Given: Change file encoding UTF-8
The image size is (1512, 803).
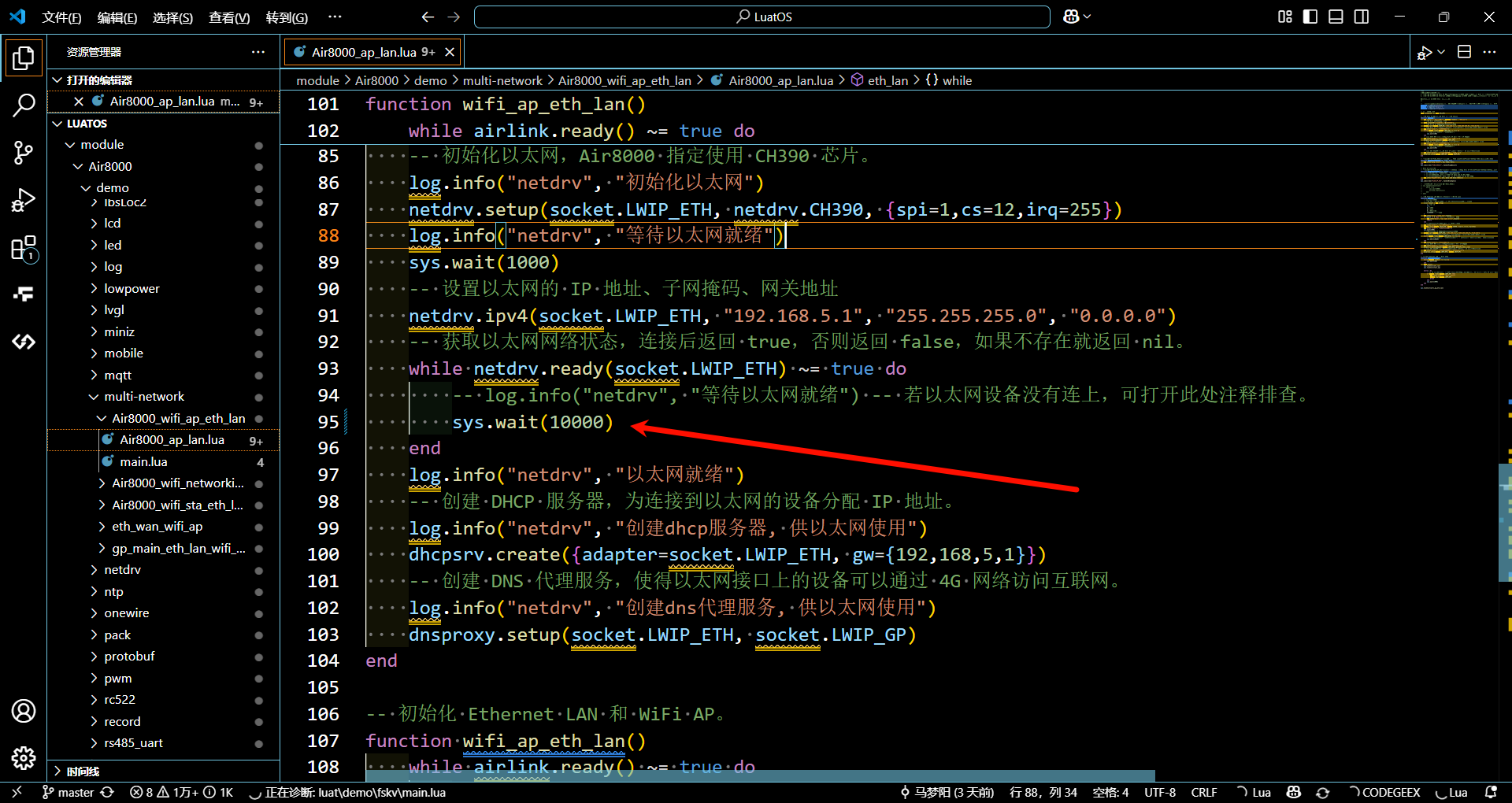Looking at the screenshot, I should [1160, 792].
